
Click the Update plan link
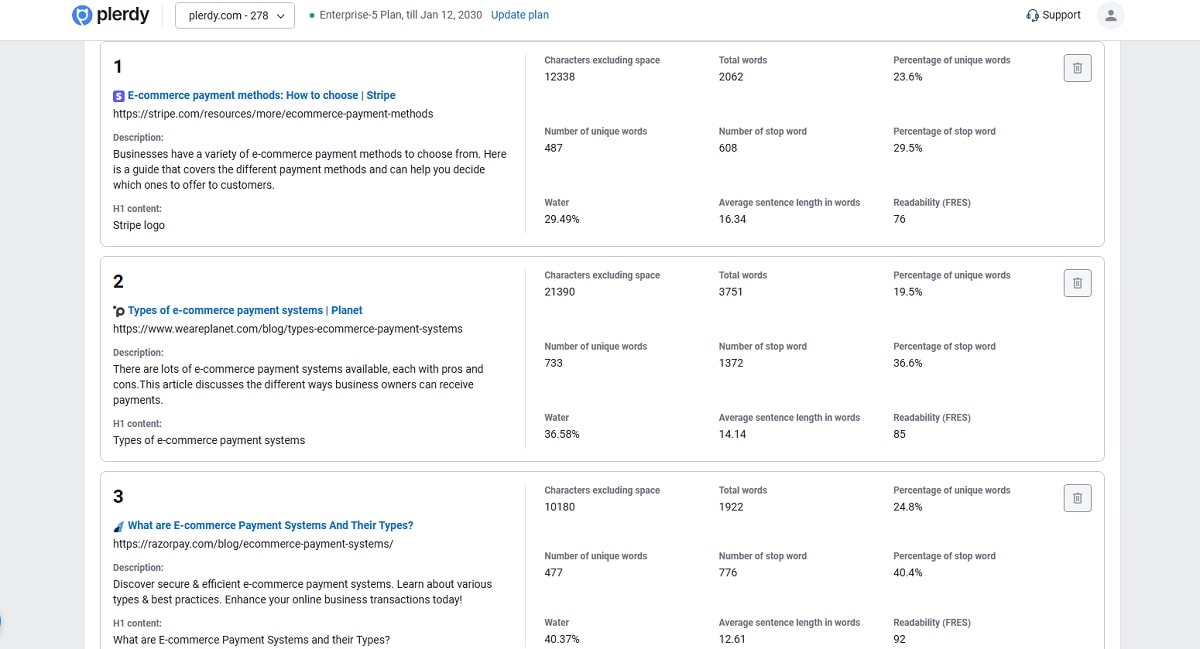[519, 15]
